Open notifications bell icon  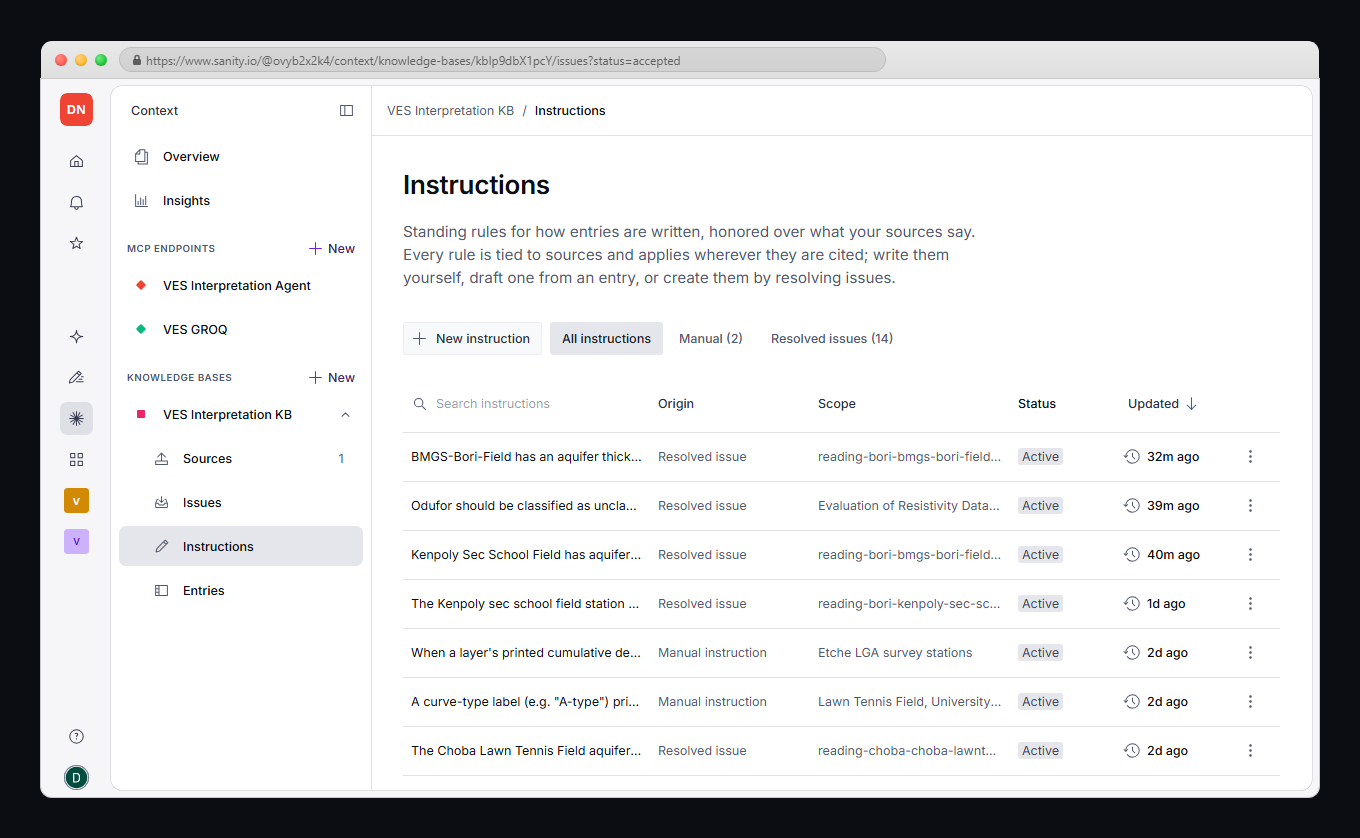point(76,202)
